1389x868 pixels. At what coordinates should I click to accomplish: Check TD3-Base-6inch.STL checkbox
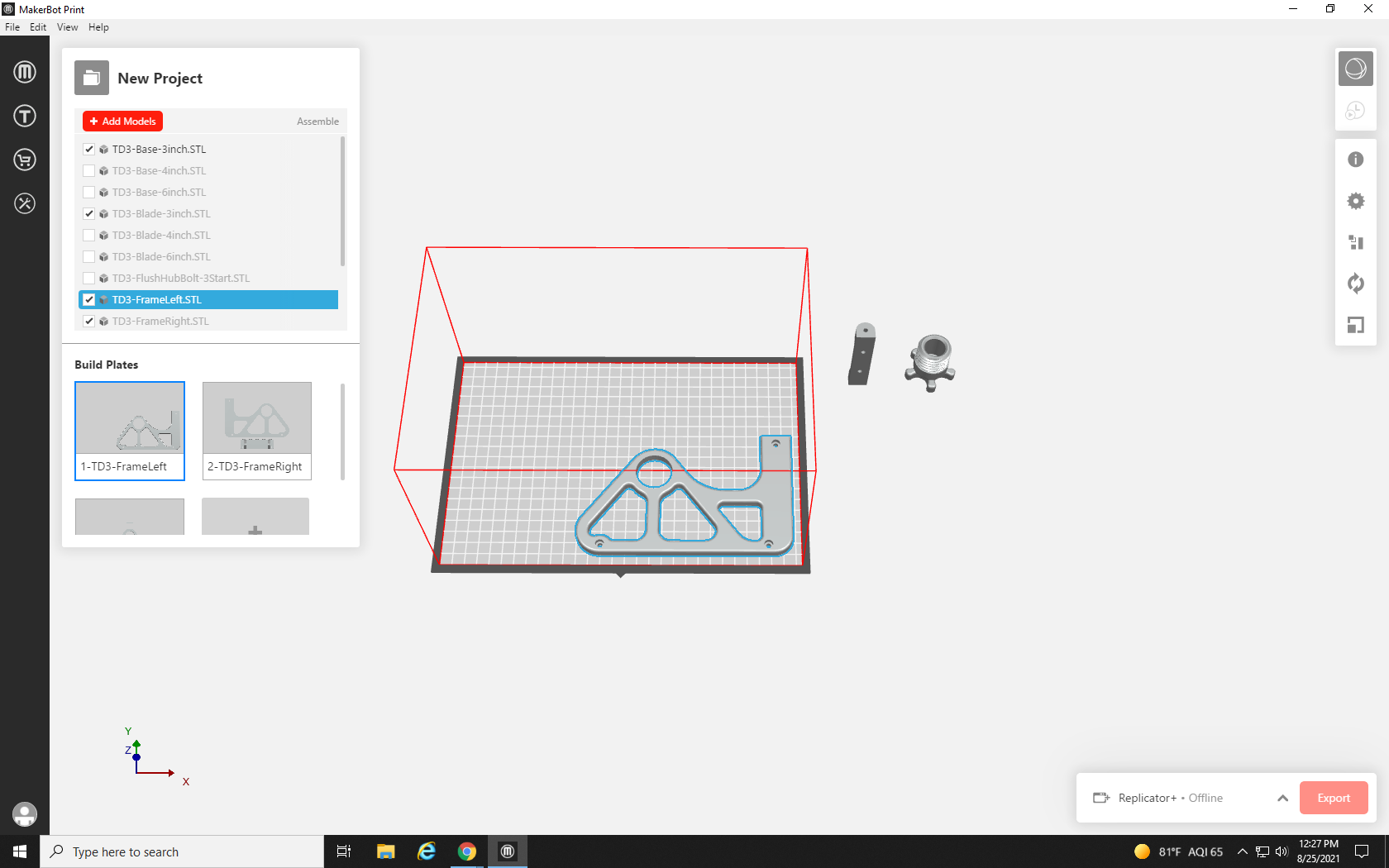[89, 193]
